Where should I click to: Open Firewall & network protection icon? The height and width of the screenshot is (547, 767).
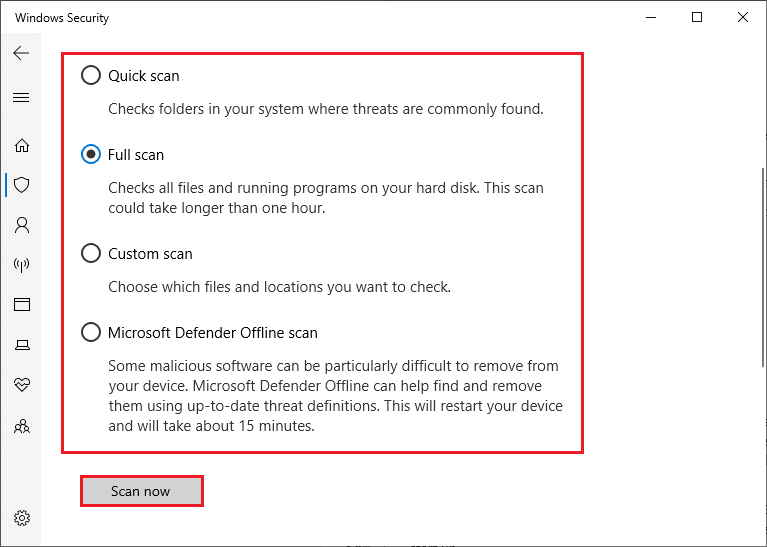[22, 265]
